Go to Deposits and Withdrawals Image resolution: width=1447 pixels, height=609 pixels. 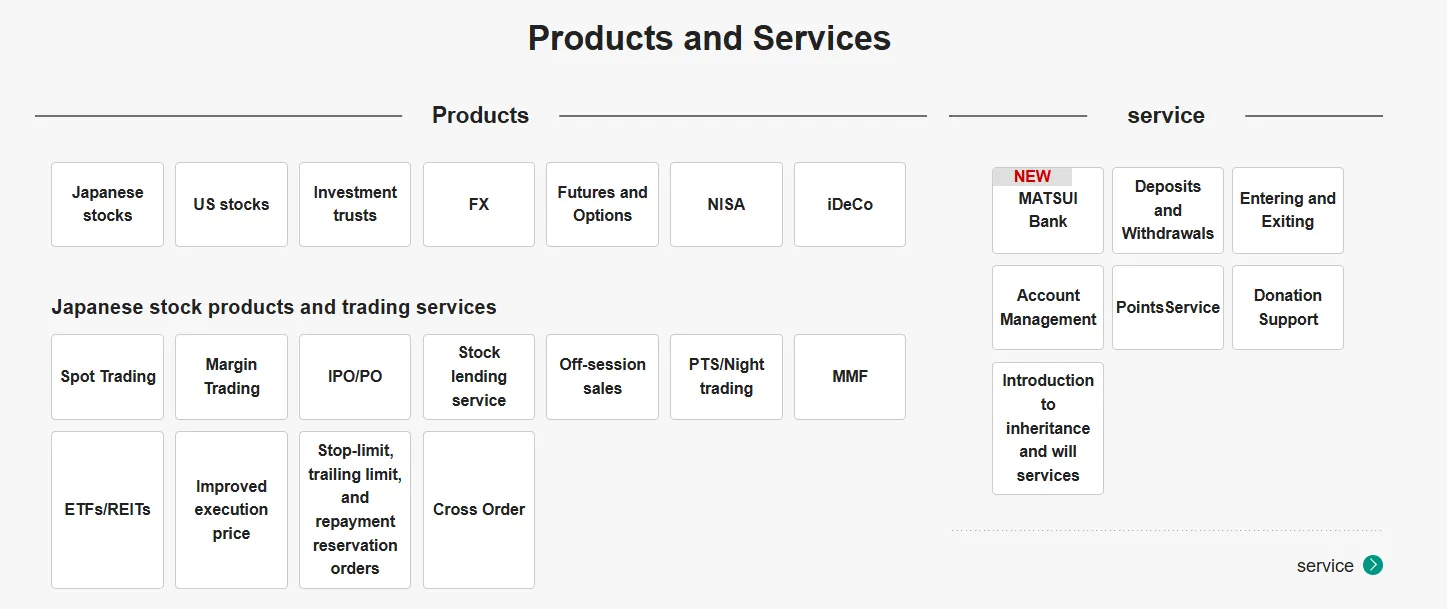point(1168,210)
